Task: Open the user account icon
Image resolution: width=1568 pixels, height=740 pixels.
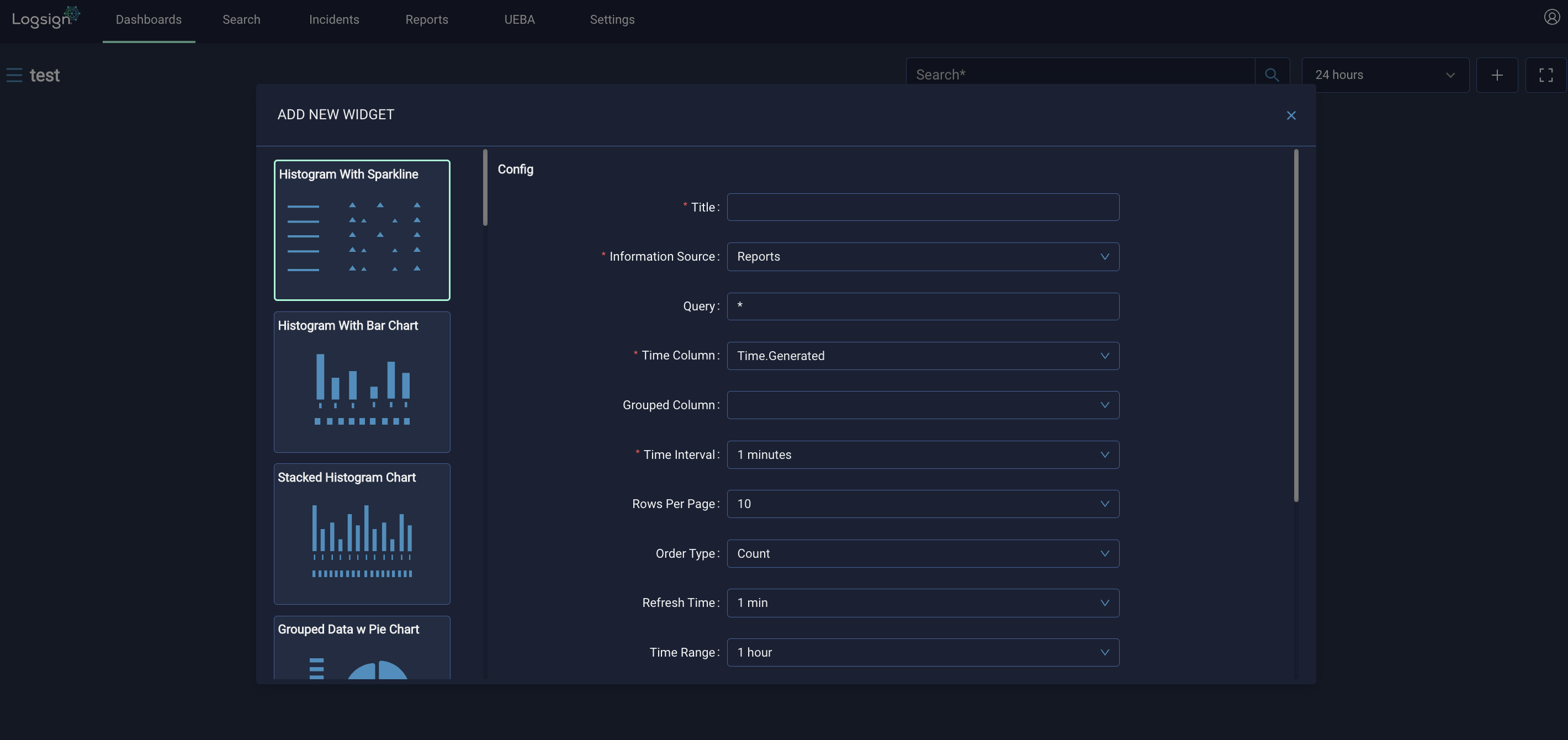Action: [x=1551, y=17]
